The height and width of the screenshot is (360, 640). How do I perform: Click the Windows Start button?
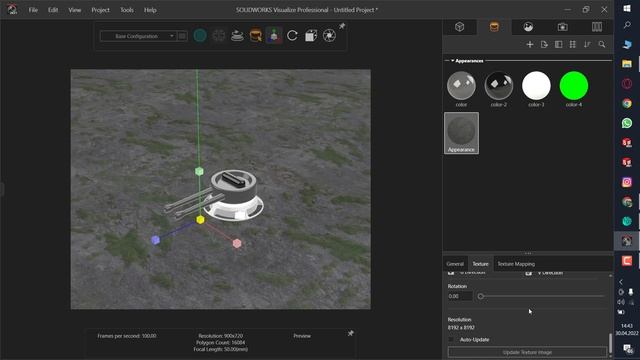627,9
